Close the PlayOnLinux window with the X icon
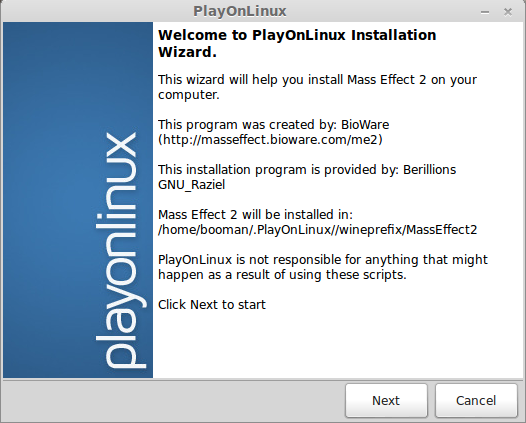This screenshot has width=526, height=423. pos(508,12)
